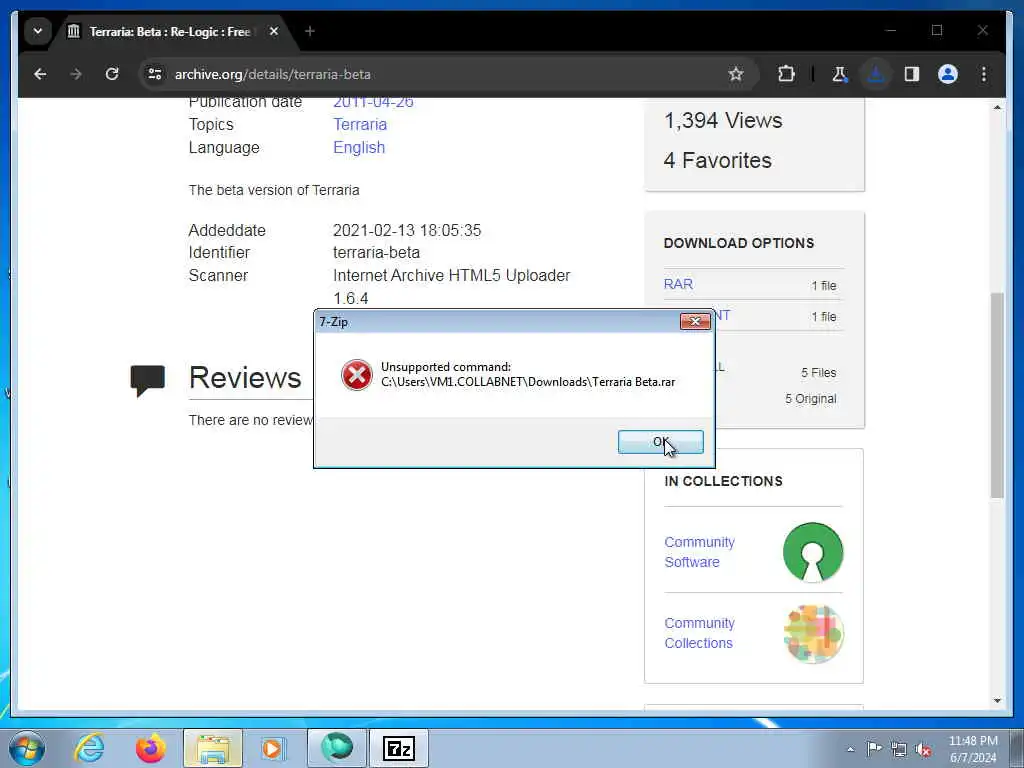Open Windows Media Player from the taskbar

[x=272, y=748]
